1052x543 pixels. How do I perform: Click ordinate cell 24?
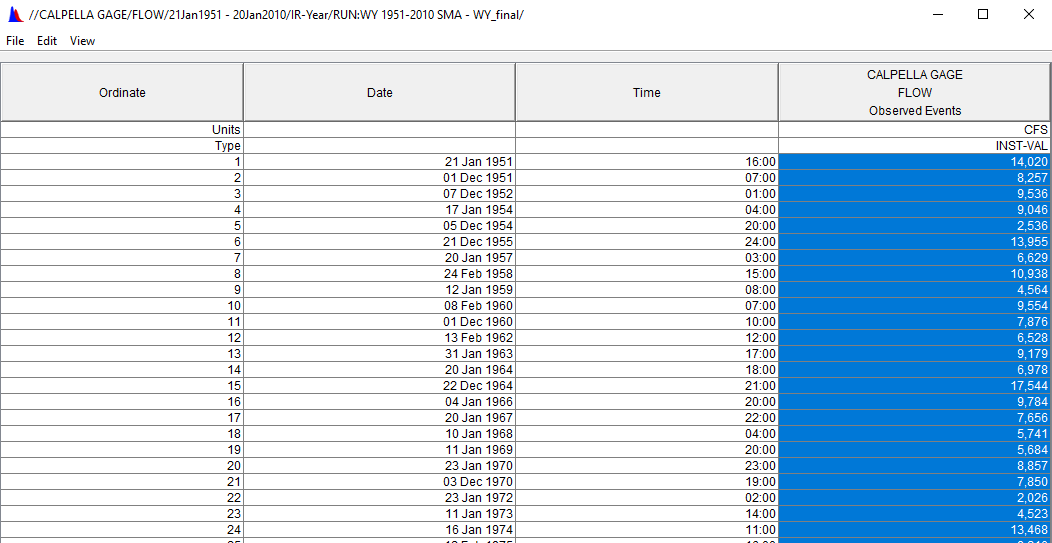121,529
